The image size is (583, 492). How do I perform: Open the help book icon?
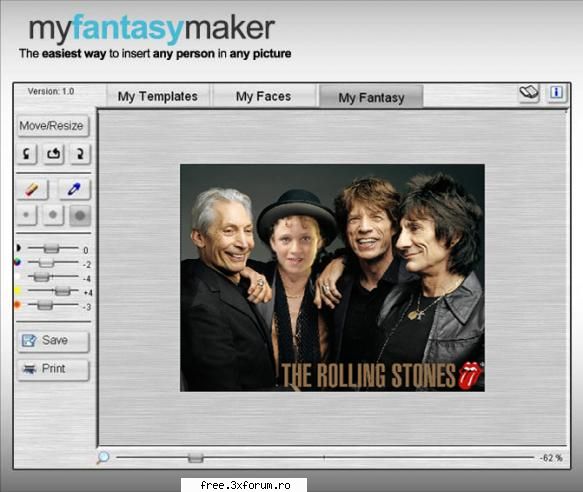(529, 92)
